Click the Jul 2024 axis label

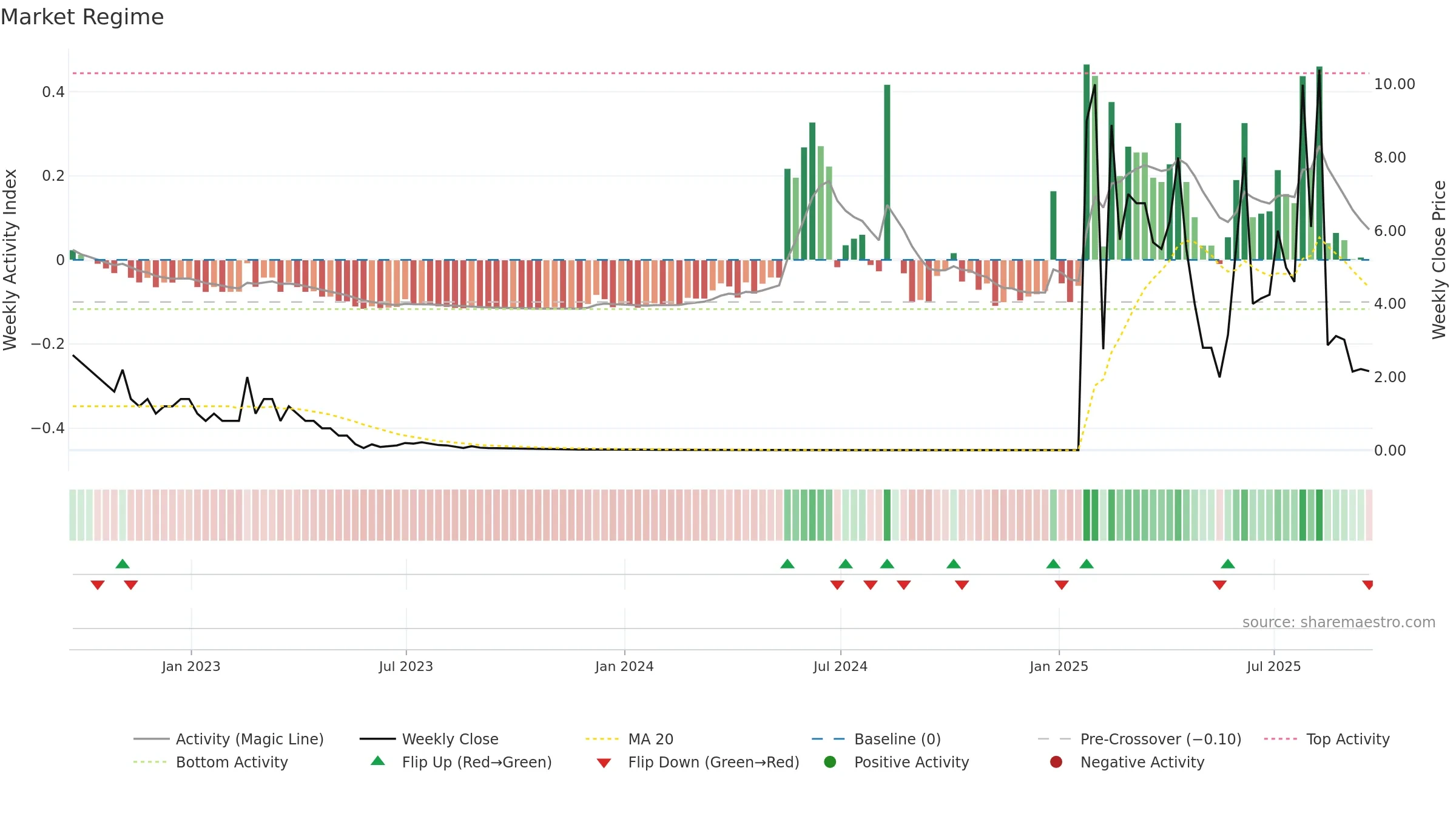pos(840,666)
